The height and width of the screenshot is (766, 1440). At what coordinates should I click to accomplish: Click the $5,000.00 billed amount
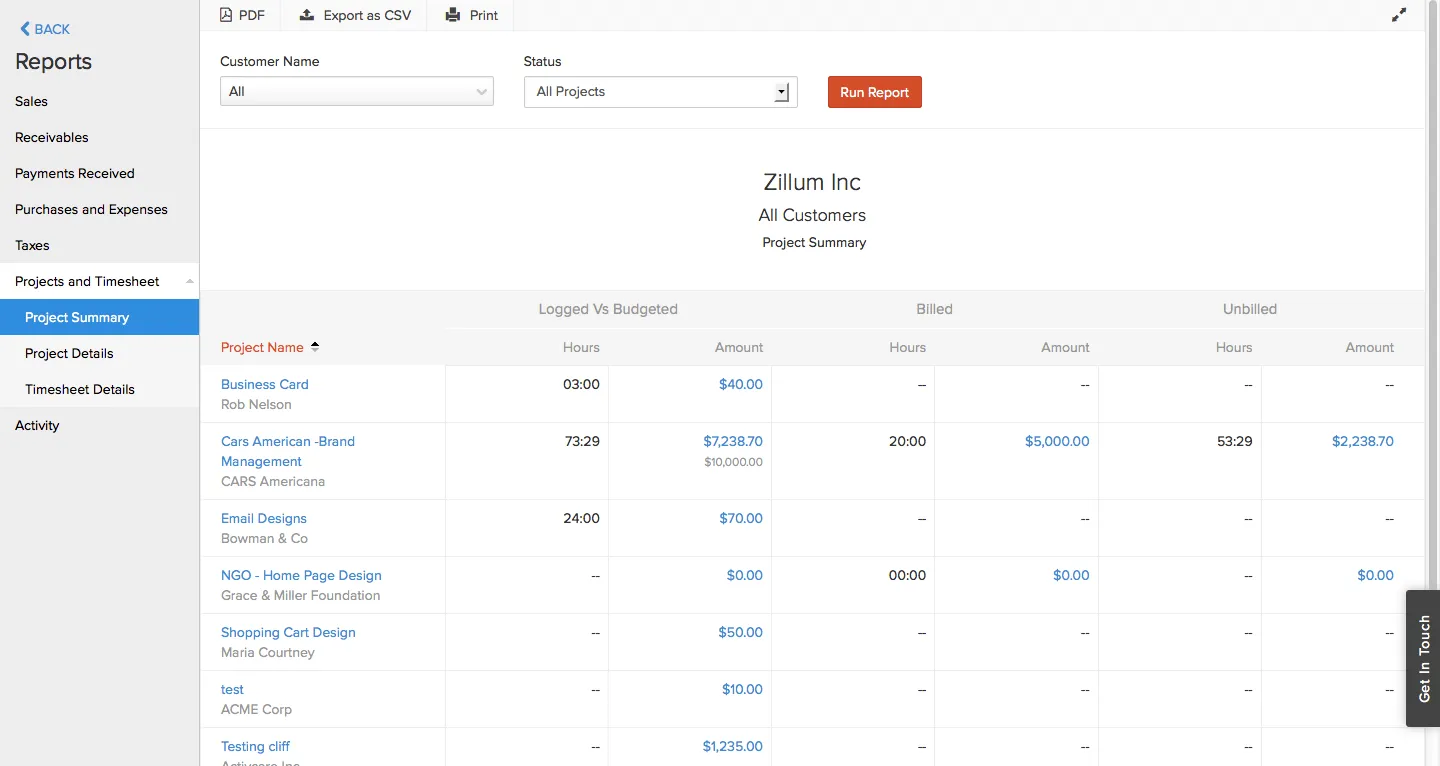click(x=1056, y=441)
